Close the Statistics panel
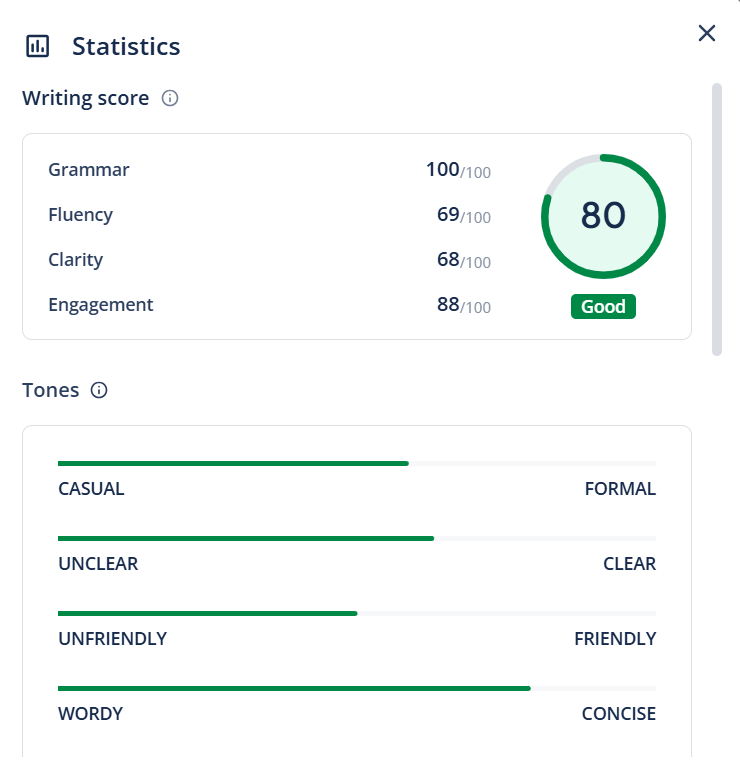Image resolution: width=740 pixels, height=781 pixels. pos(707,33)
